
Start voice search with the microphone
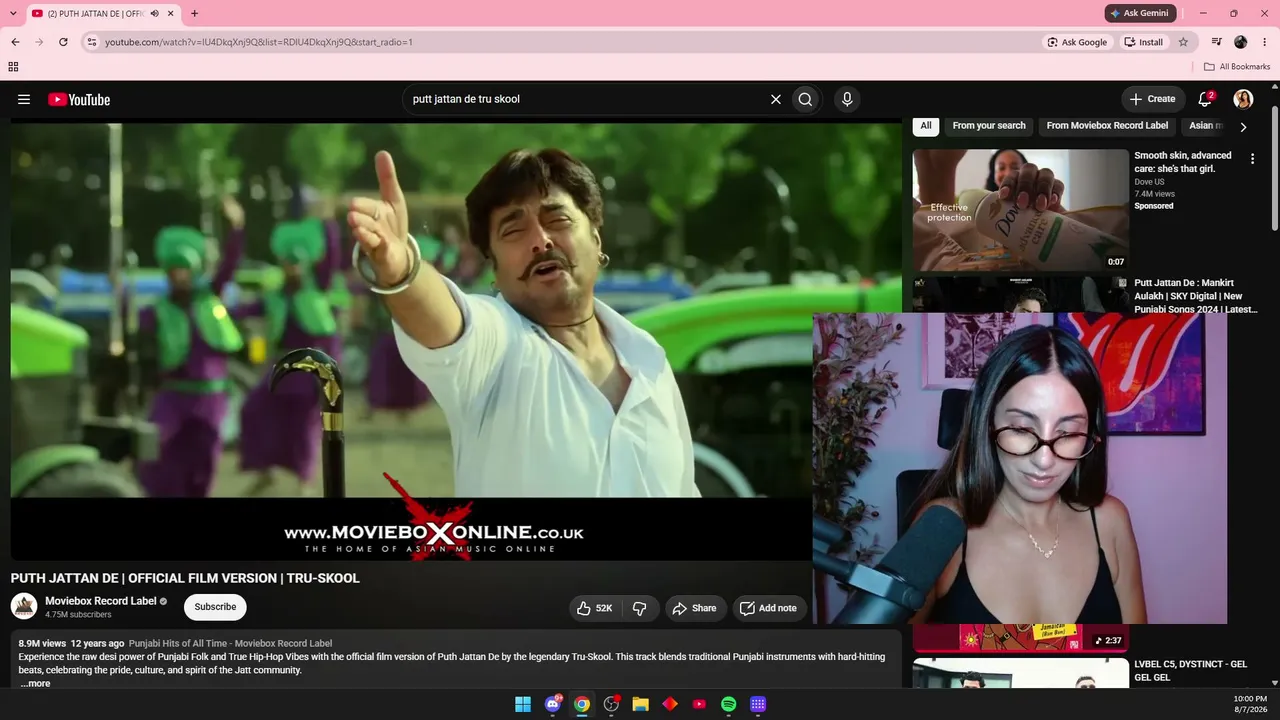pos(847,99)
